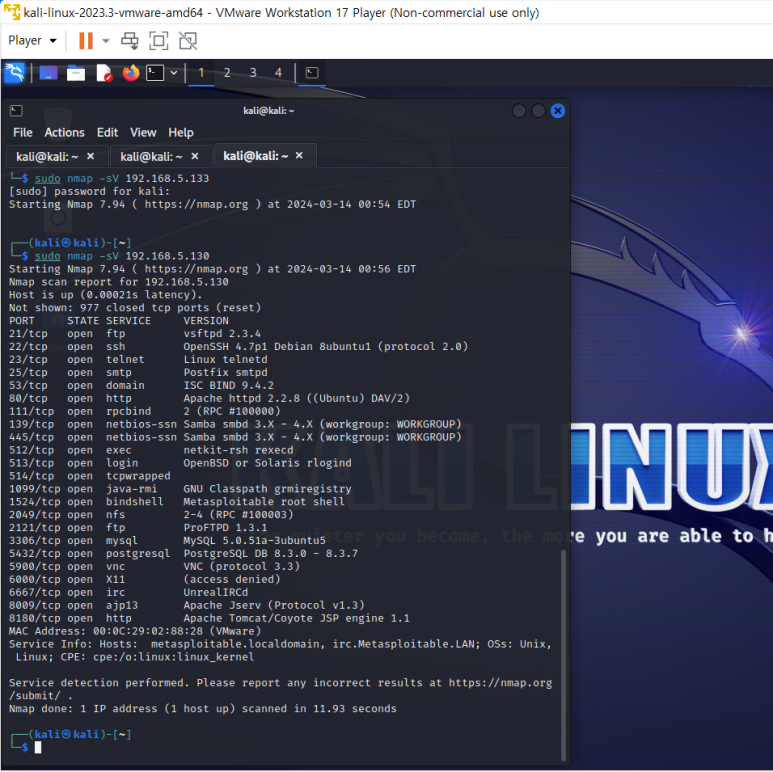Click the '22/tcp' port entry

pyautogui.click(x=28, y=347)
